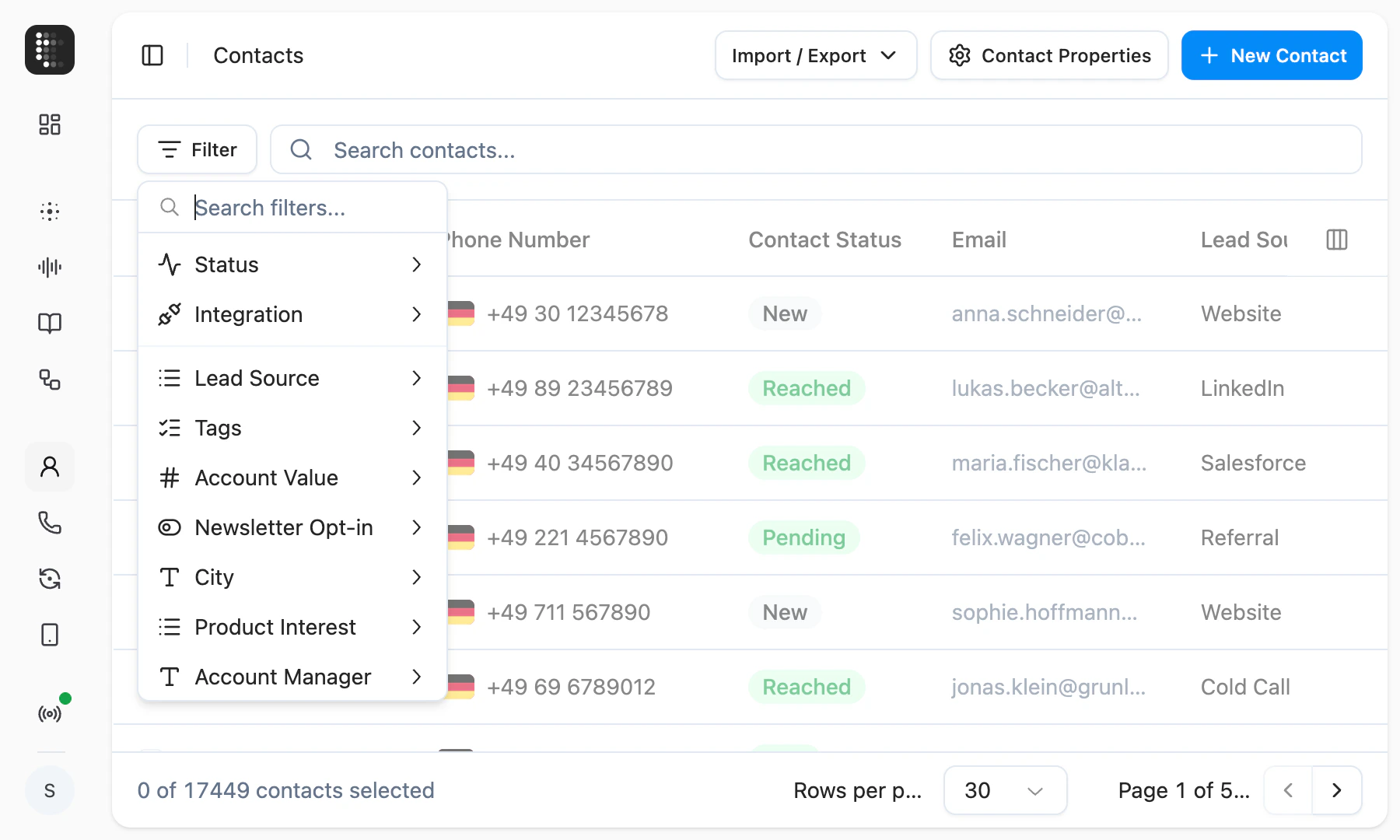Click the Contact Status column header
1400x840 pixels.
(824, 240)
